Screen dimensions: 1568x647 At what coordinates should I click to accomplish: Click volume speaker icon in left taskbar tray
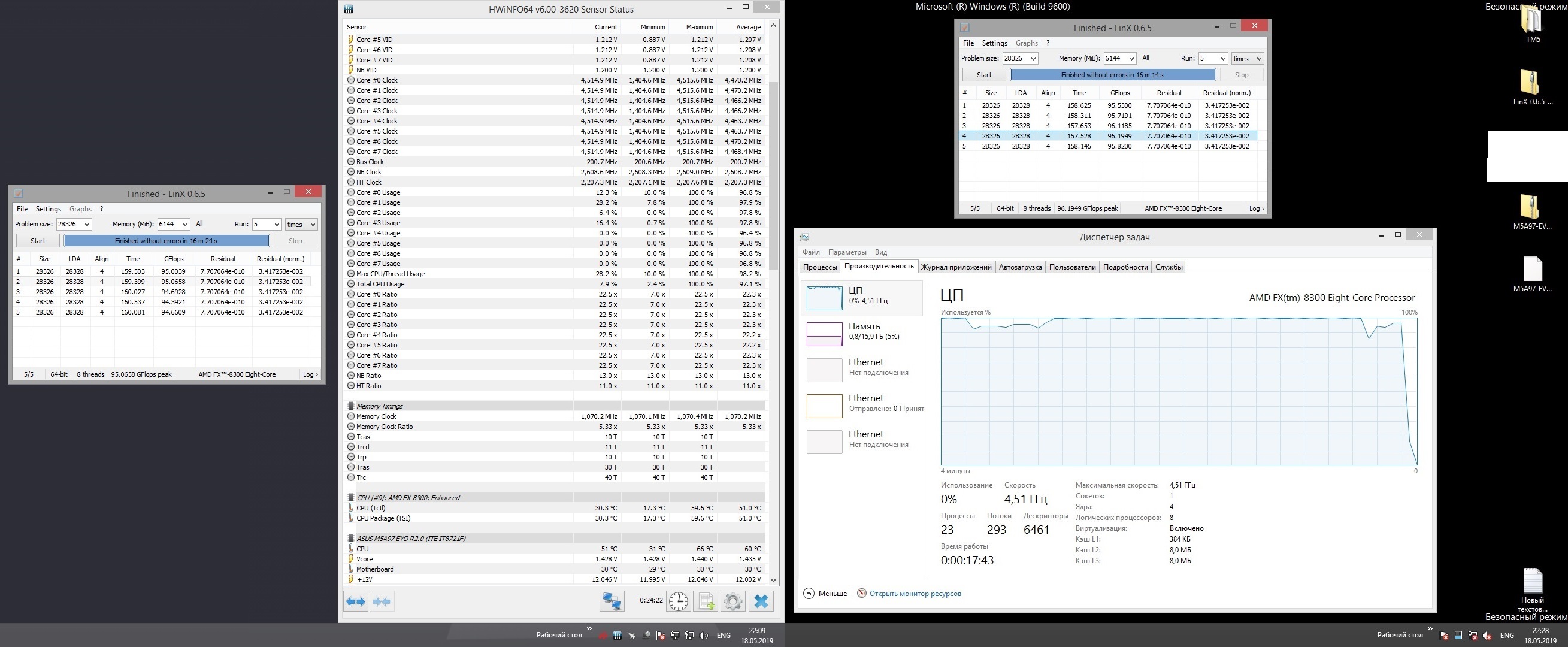click(704, 636)
